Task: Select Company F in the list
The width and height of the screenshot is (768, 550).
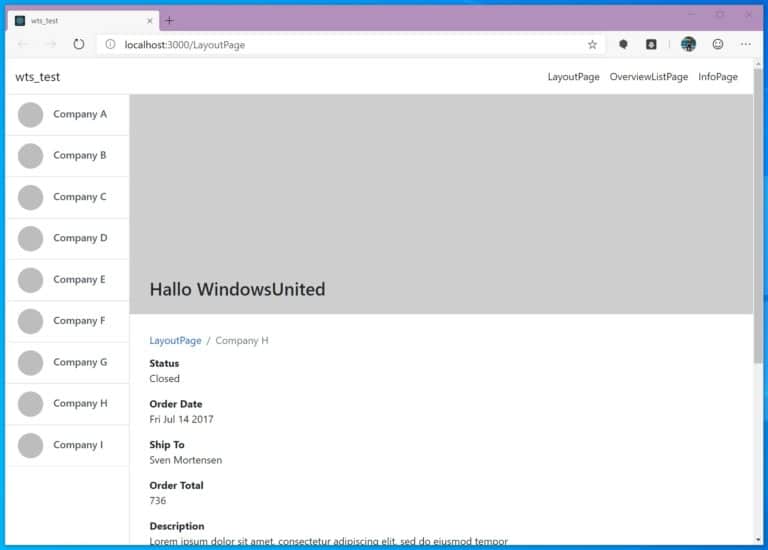Action: pyautogui.click(x=68, y=321)
